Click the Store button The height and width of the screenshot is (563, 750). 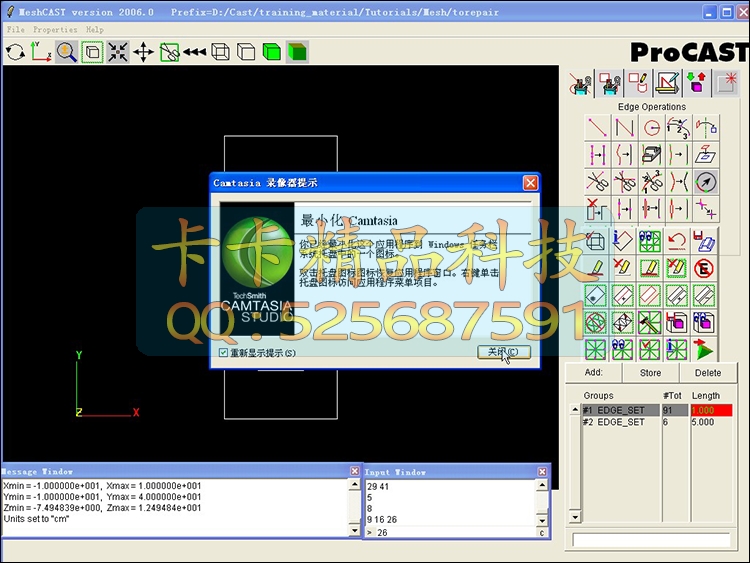point(651,373)
